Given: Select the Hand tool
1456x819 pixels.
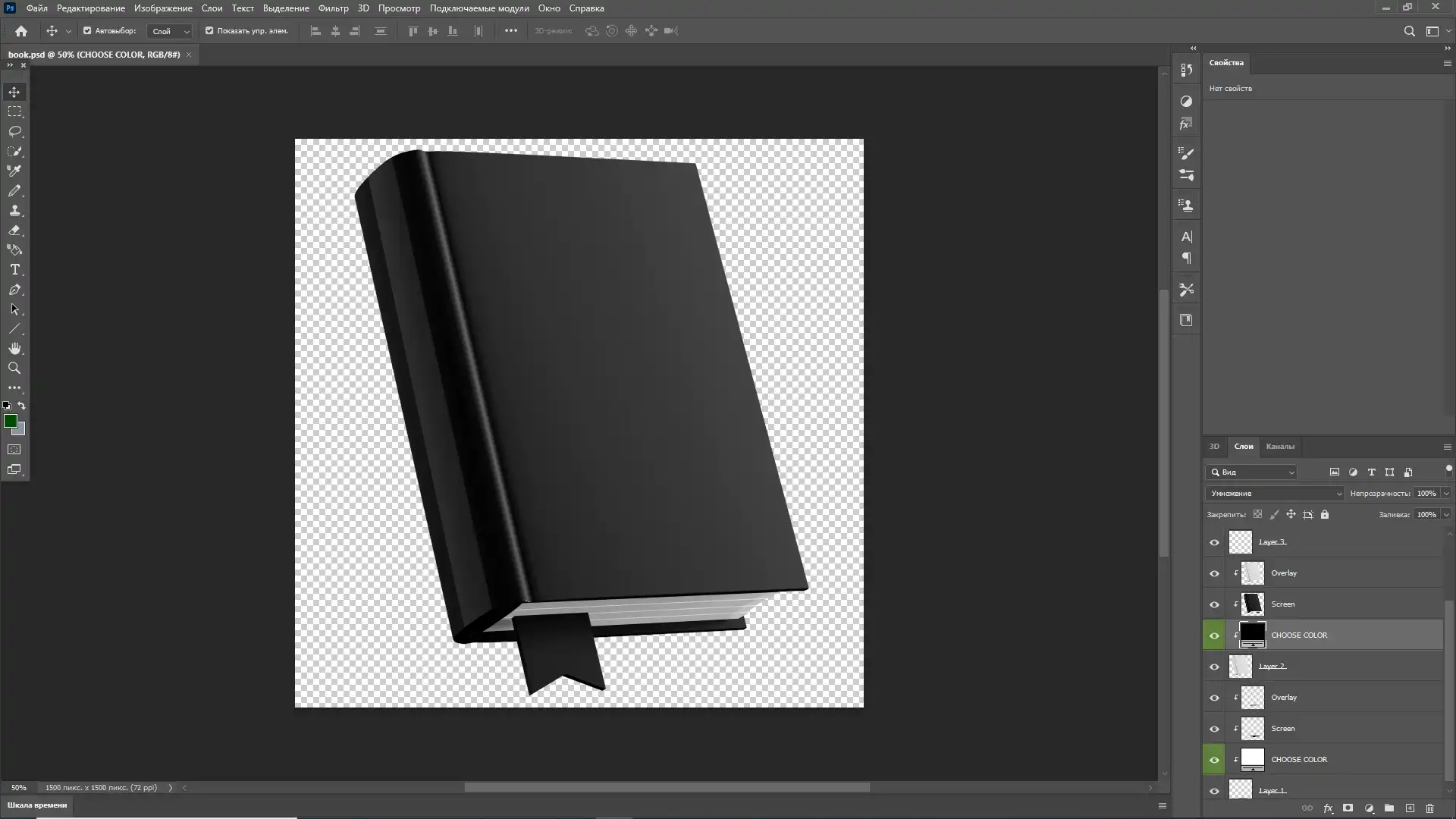Looking at the screenshot, I should coord(14,349).
